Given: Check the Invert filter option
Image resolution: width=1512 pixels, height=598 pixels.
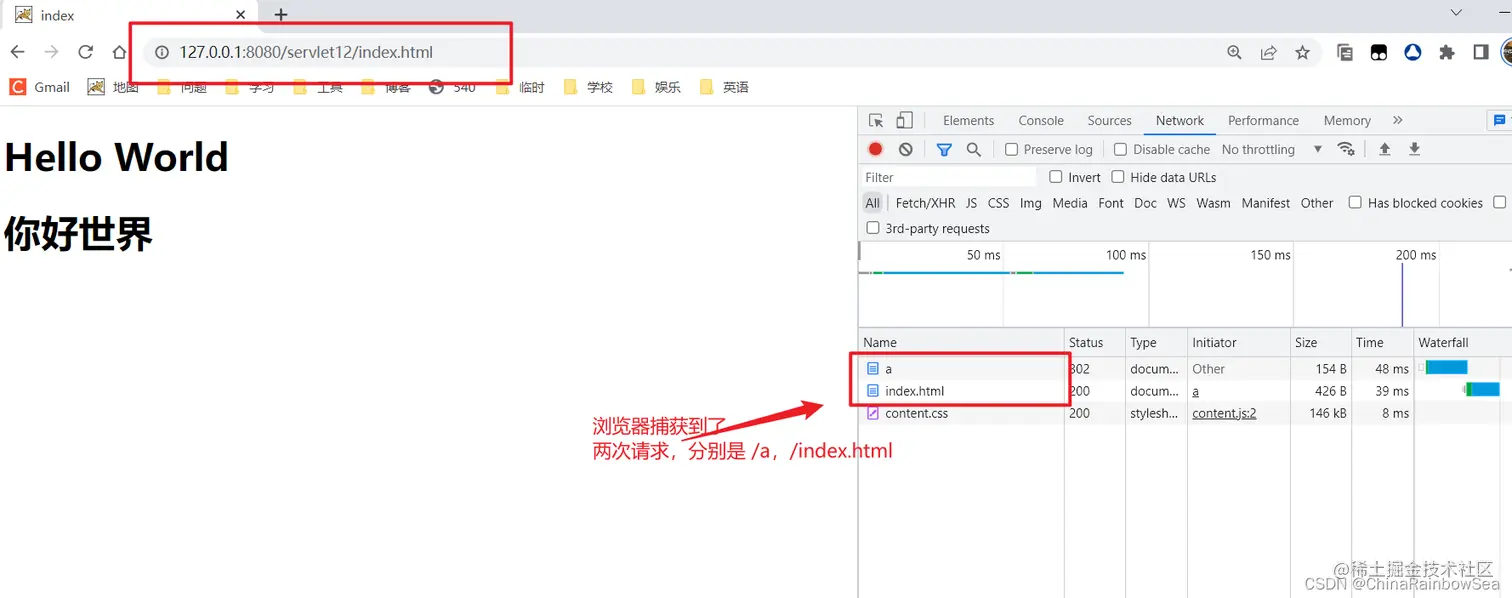Looking at the screenshot, I should (1056, 177).
